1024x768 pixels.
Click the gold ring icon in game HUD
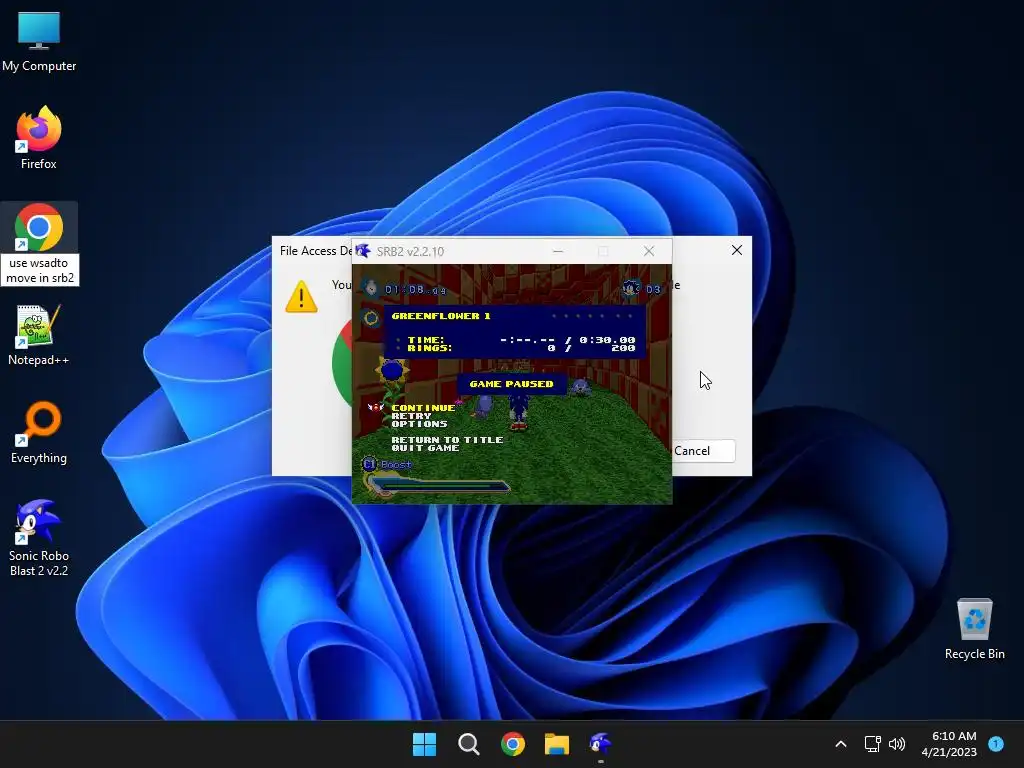(371, 319)
